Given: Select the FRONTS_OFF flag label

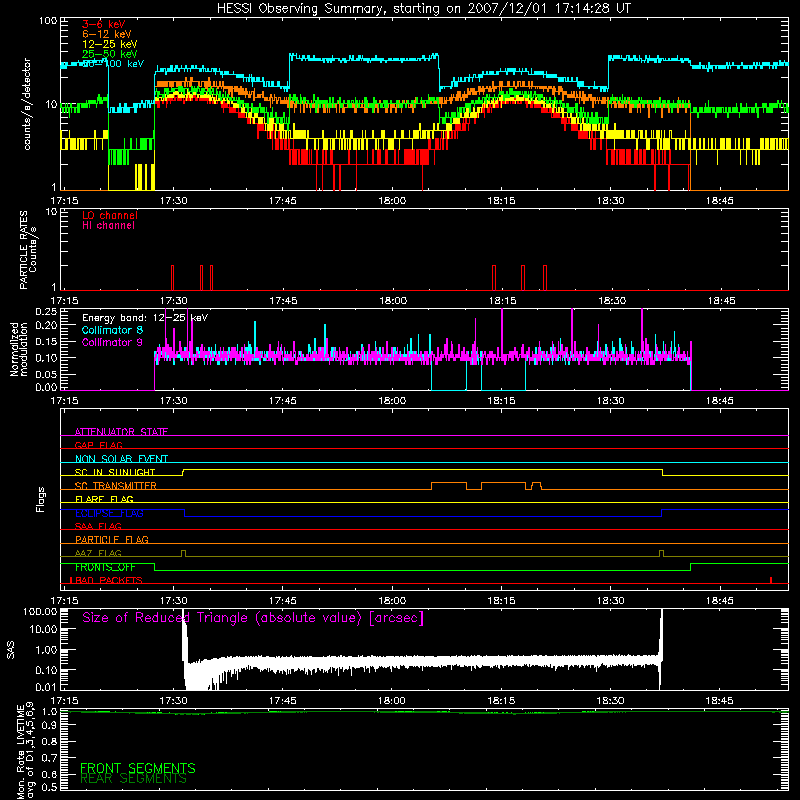Looking at the screenshot, I should (105, 567).
